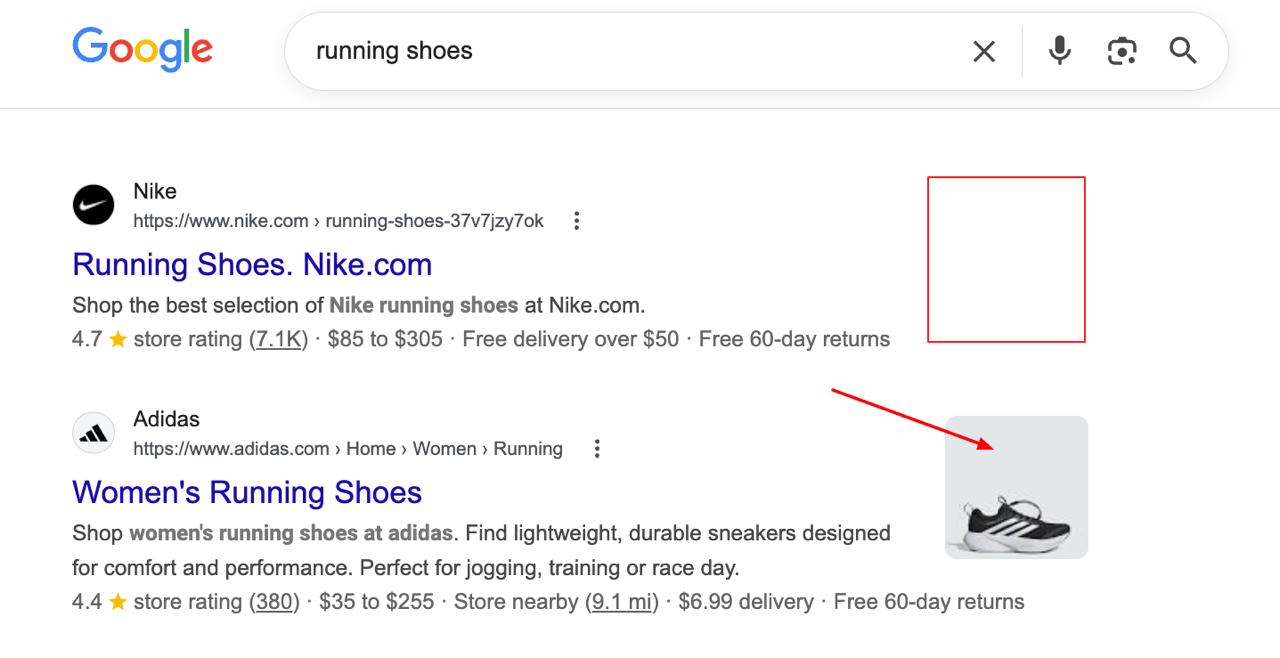Open Google Lens image search
This screenshot has width=1280, height=658.
point(1121,51)
